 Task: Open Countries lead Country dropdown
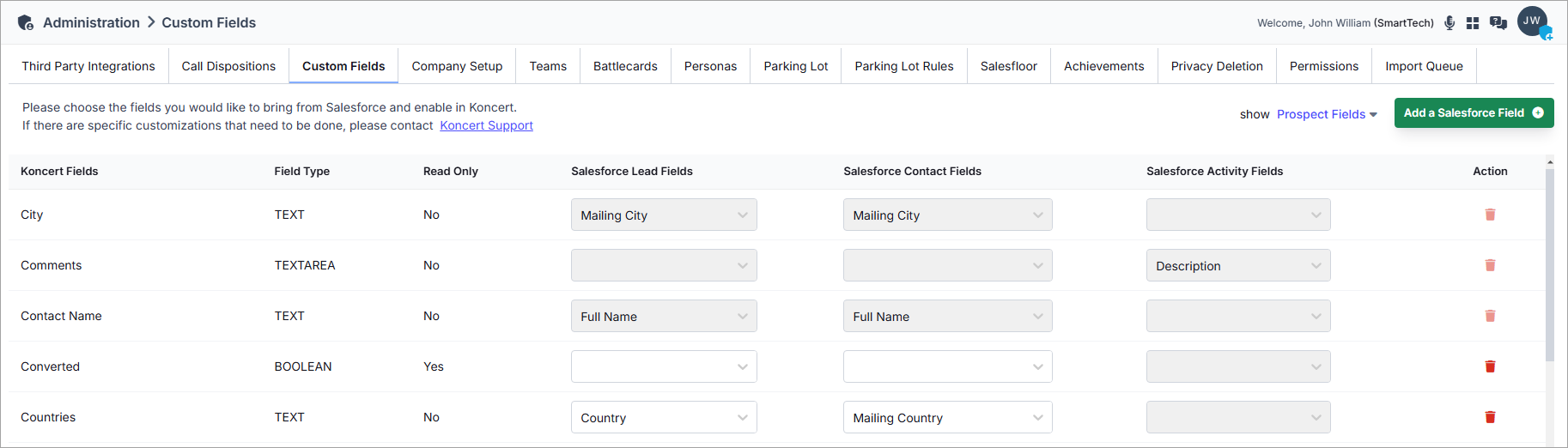(664, 417)
